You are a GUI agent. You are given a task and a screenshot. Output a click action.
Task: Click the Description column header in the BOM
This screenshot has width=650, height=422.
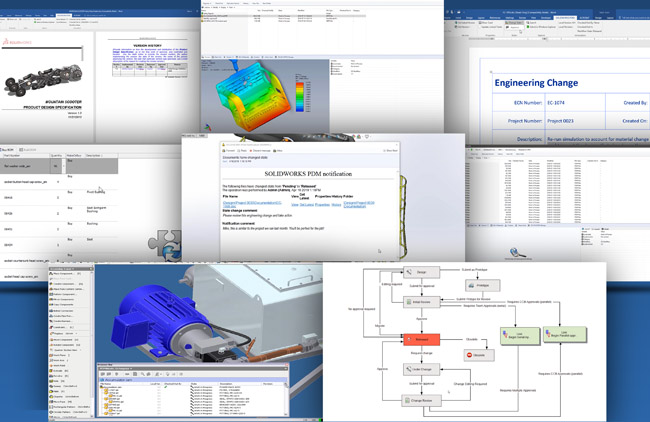pyautogui.click(x=101, y=155)
